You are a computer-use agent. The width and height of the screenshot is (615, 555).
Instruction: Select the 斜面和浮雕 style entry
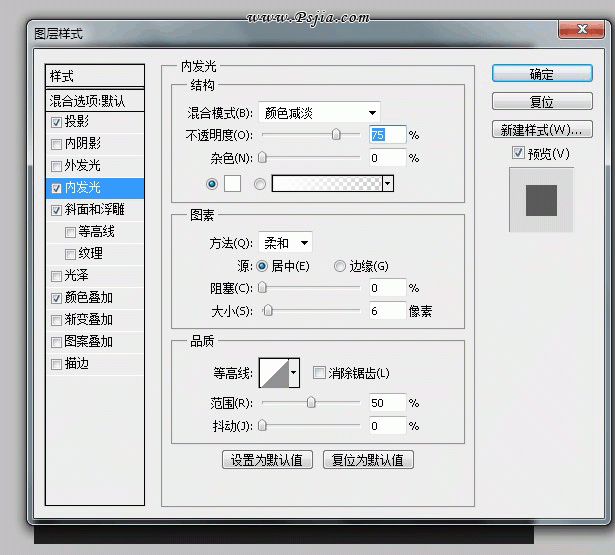[95, 210]
